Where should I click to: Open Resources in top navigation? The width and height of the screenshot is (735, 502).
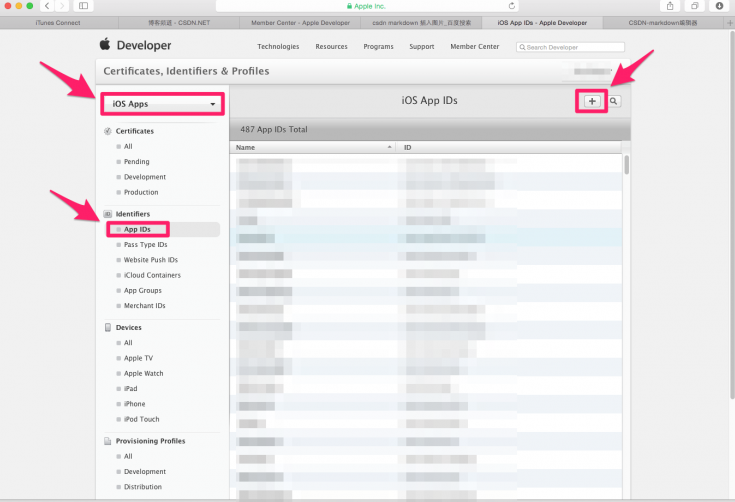(331, 46)
